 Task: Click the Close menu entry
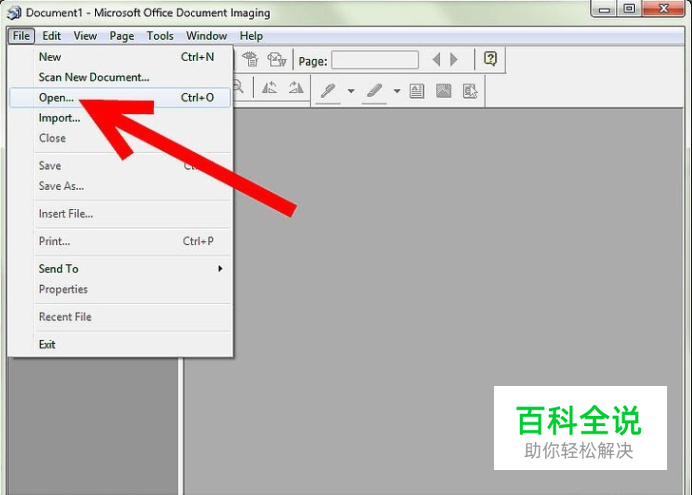120,138
